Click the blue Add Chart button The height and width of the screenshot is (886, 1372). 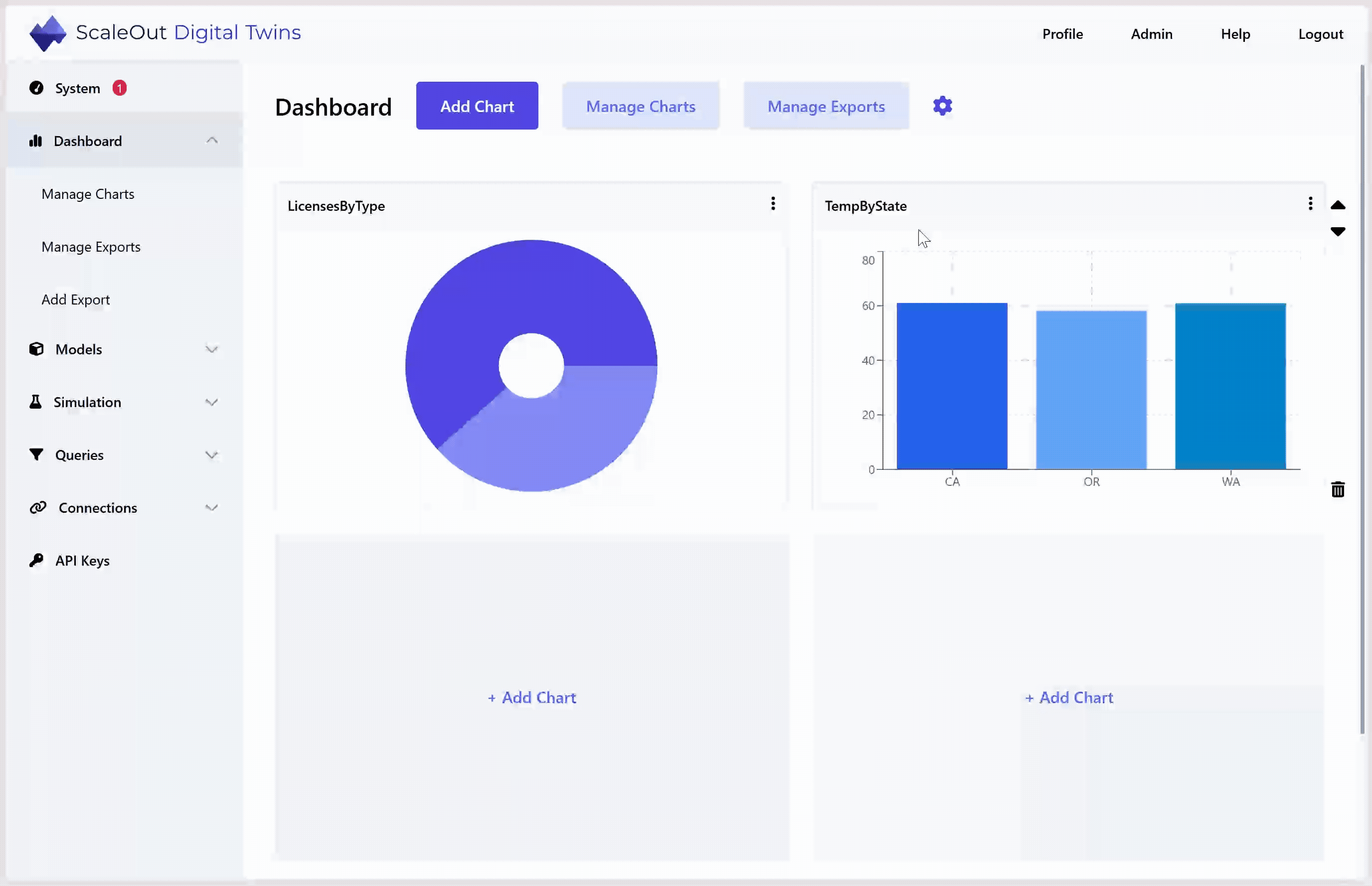(x=477, y=106)
